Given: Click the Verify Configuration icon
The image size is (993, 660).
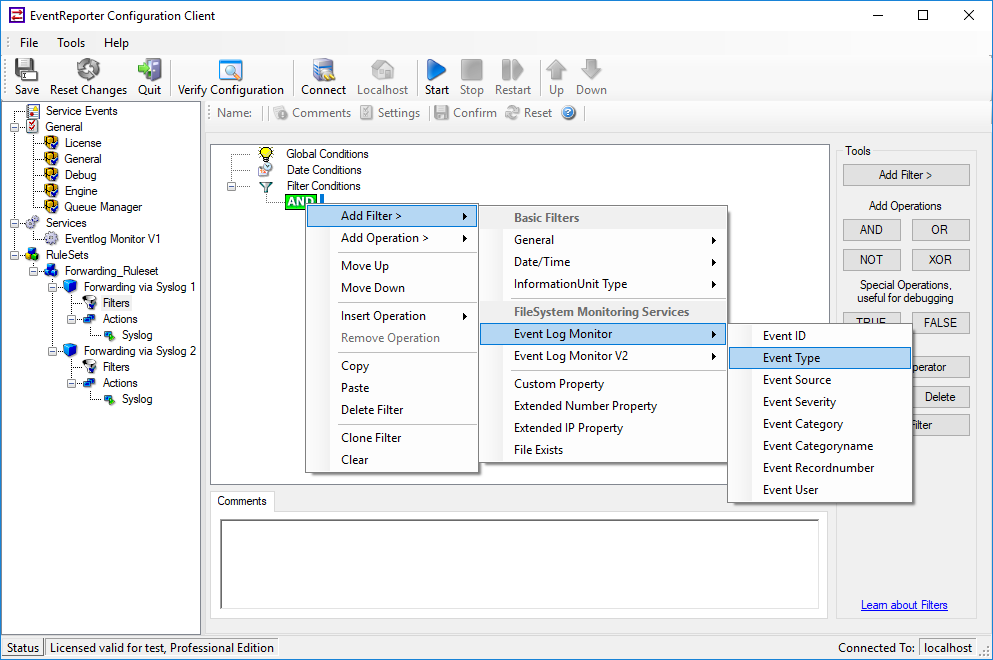Looking at the screenshot, I should pos(231,70).
